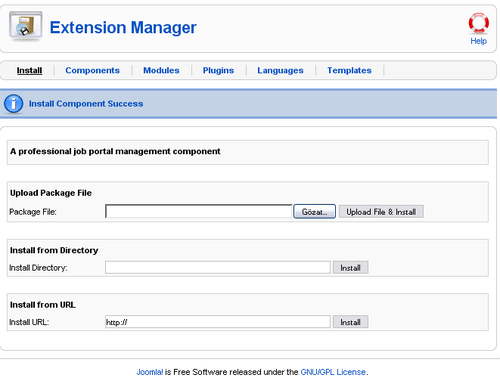The width and height of the screenshot is (500, 381).
Task: Click the Extension Manager package icon
Action: point(26,26)
